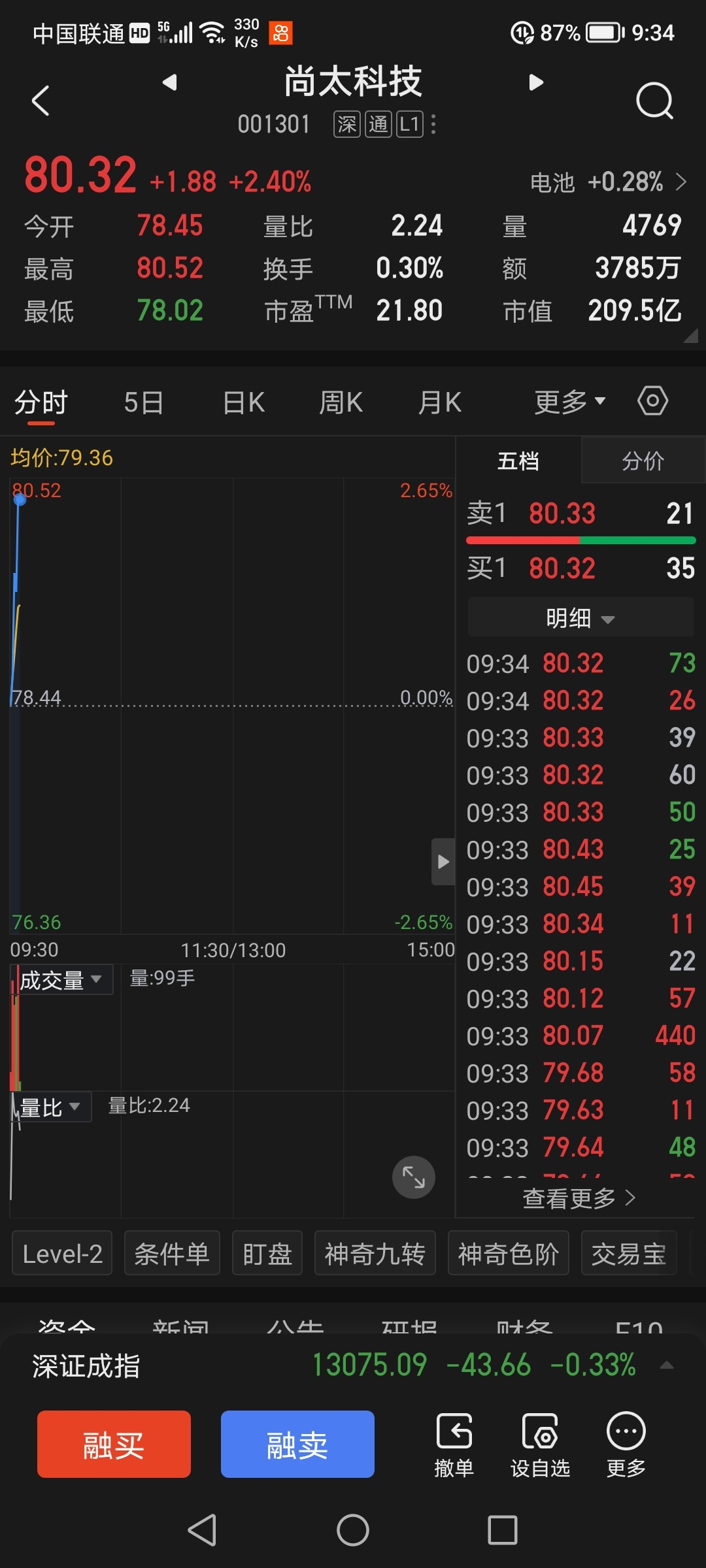Expand 深证成指 index bar arrow
This screenshot has width=706, height=1568.
pyautogui.click(x=667, y=1365)
